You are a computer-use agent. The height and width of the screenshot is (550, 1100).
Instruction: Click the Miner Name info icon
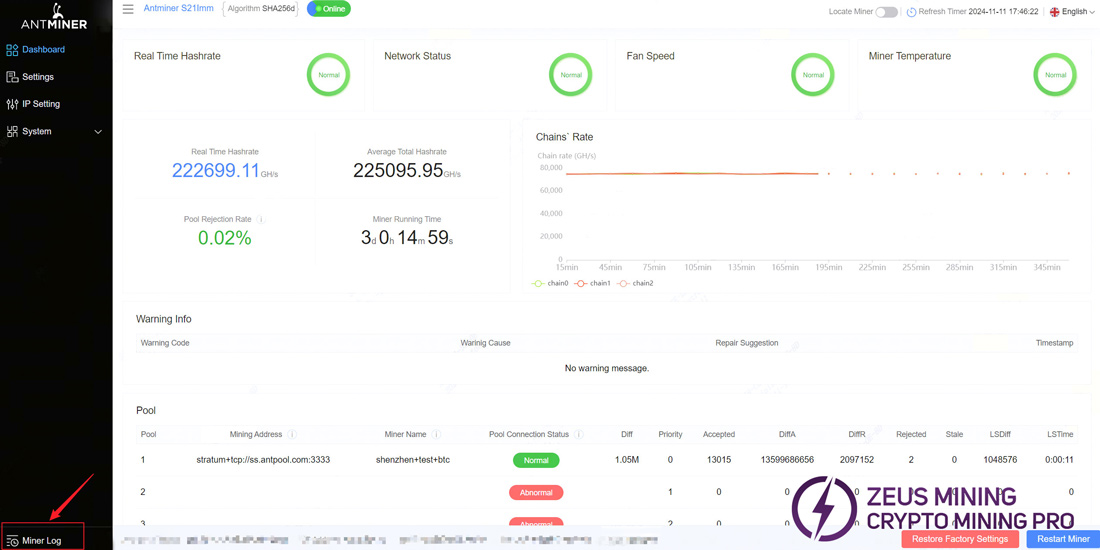pyautogui.click(x=436, y=434)
